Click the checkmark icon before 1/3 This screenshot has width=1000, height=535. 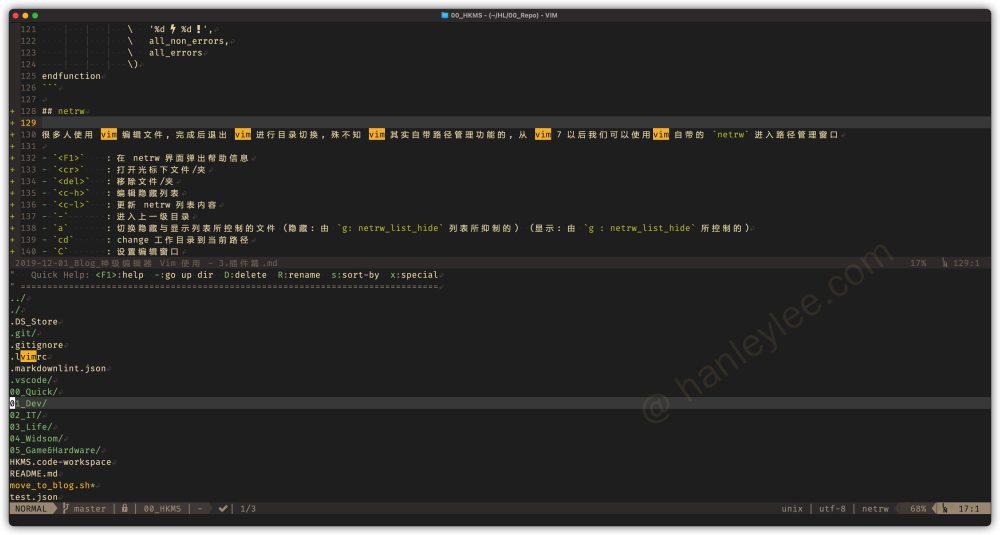pyautogui.click(x=223, y=508)
